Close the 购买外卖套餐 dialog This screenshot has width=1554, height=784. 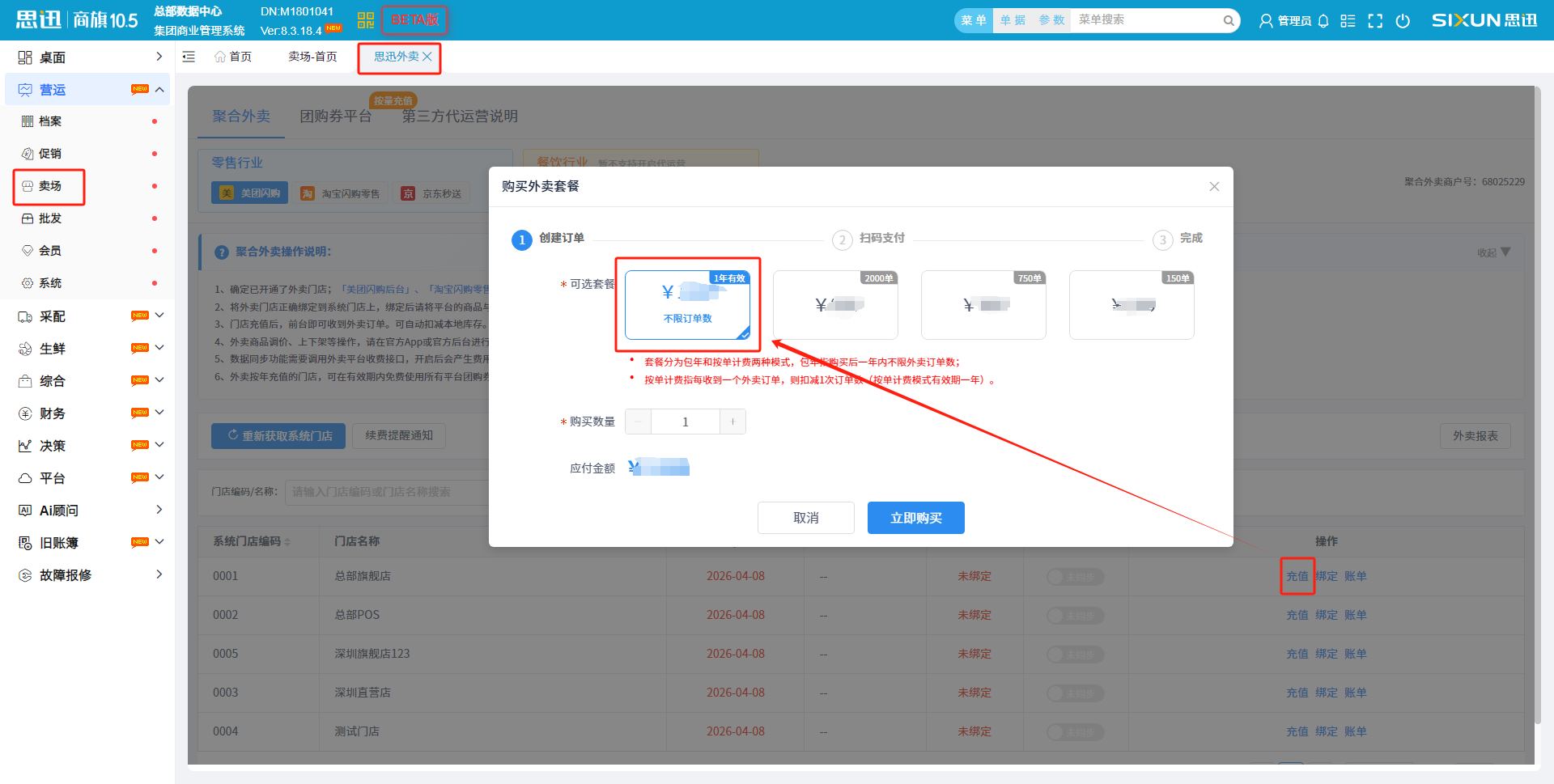pos(1214,187)
